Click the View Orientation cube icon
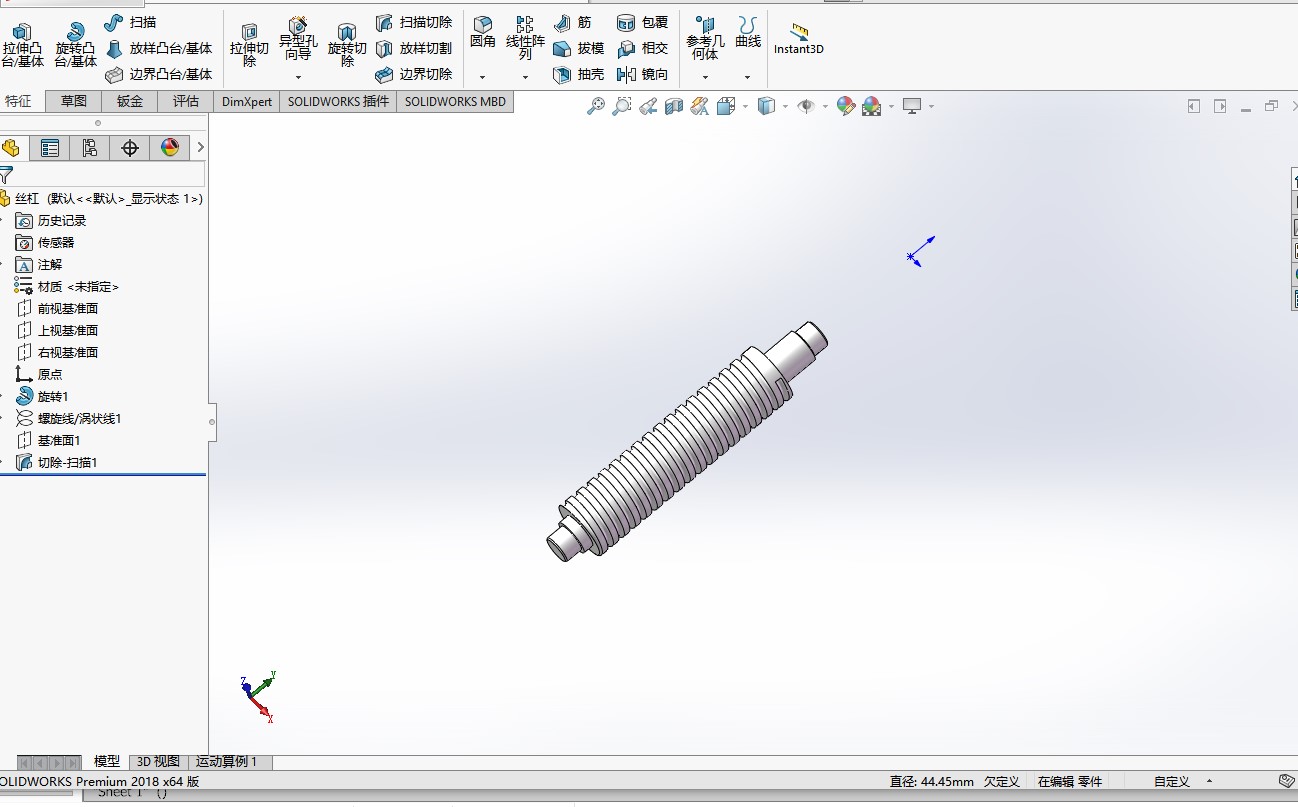 [x=725, y=106]
